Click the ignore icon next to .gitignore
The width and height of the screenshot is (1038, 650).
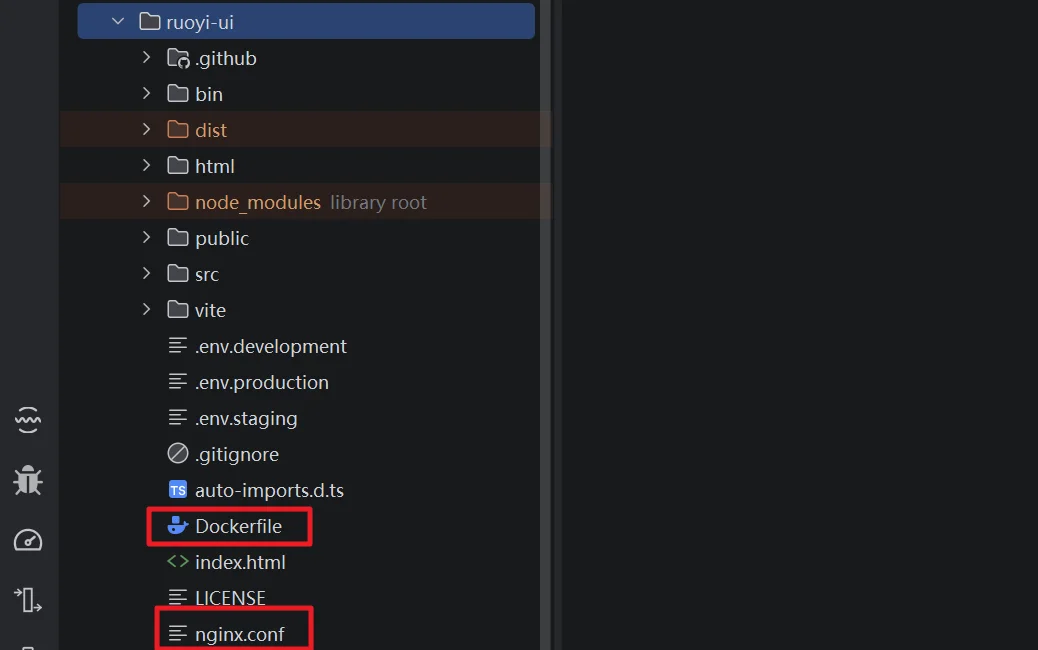(x=177, y=453)
